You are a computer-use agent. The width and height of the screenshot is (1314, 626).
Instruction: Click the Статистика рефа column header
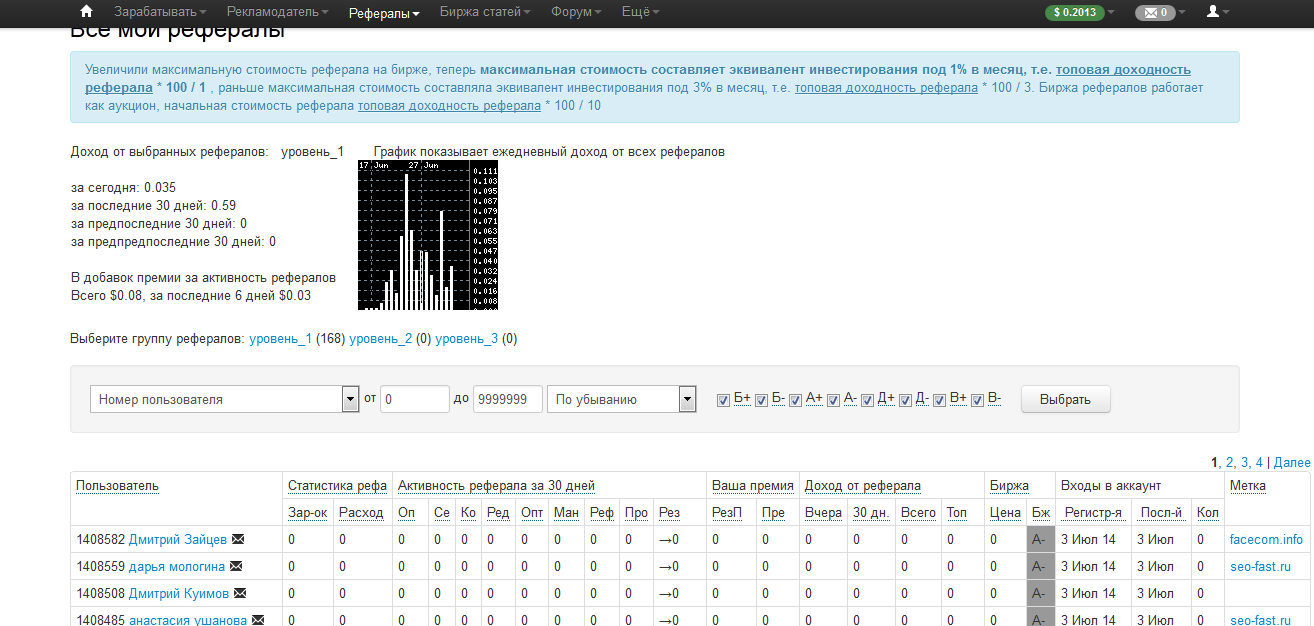[337, 486]
